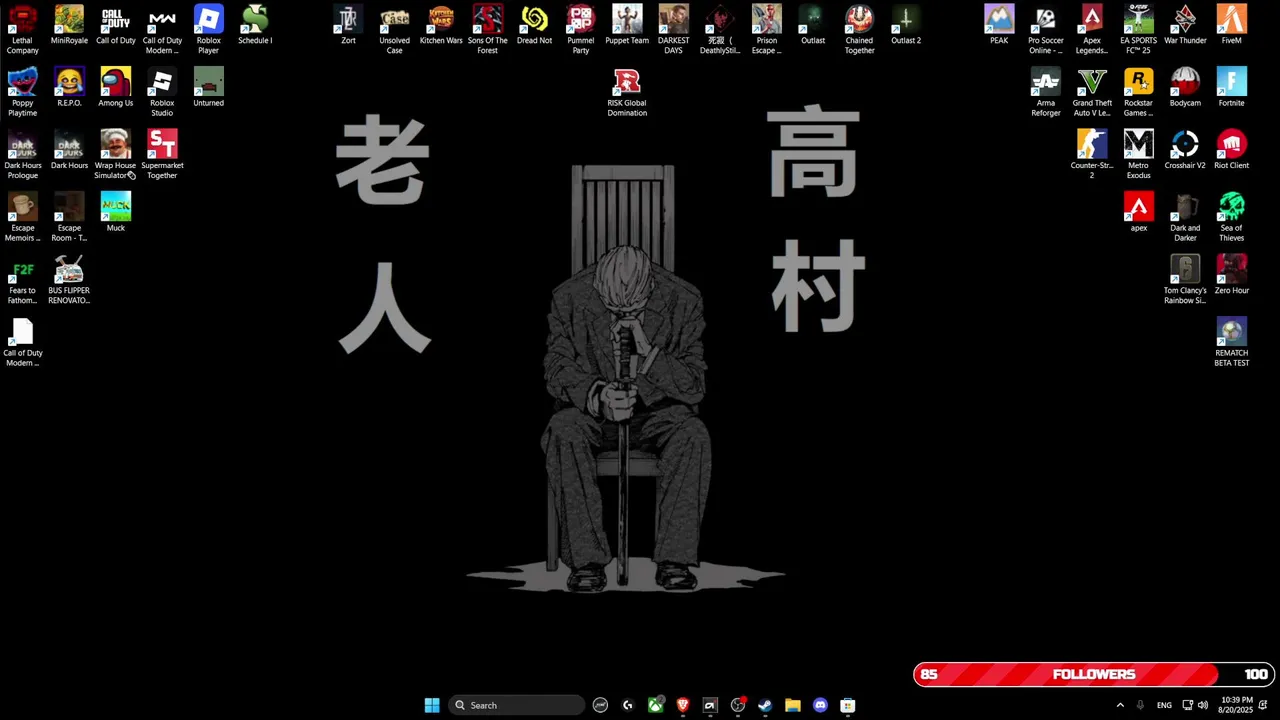The image size is (1280, 720).
Task: Open the PEAK game icon
Action: pos(999,25)
